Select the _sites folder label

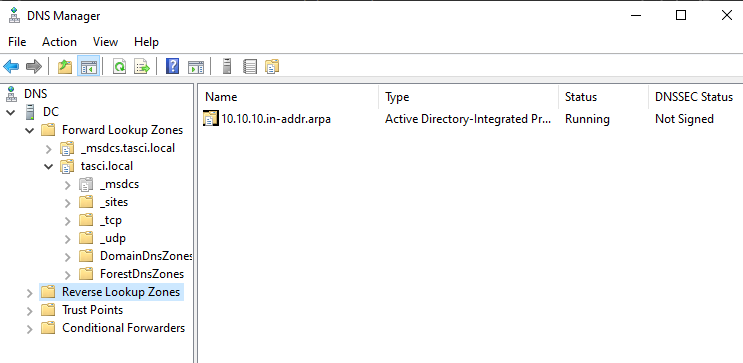pyautogui.click(x=114, y=202)
